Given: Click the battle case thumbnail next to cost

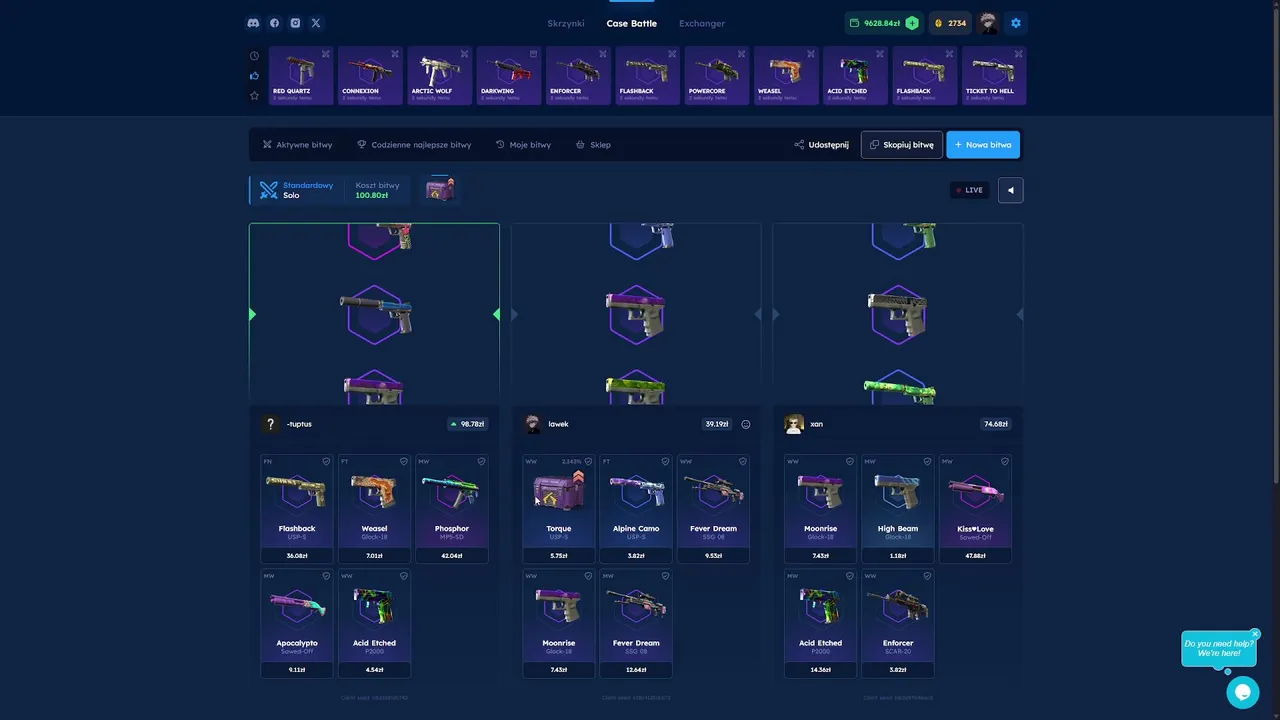Looking at the screenshot, I should [x=440, y=189].
